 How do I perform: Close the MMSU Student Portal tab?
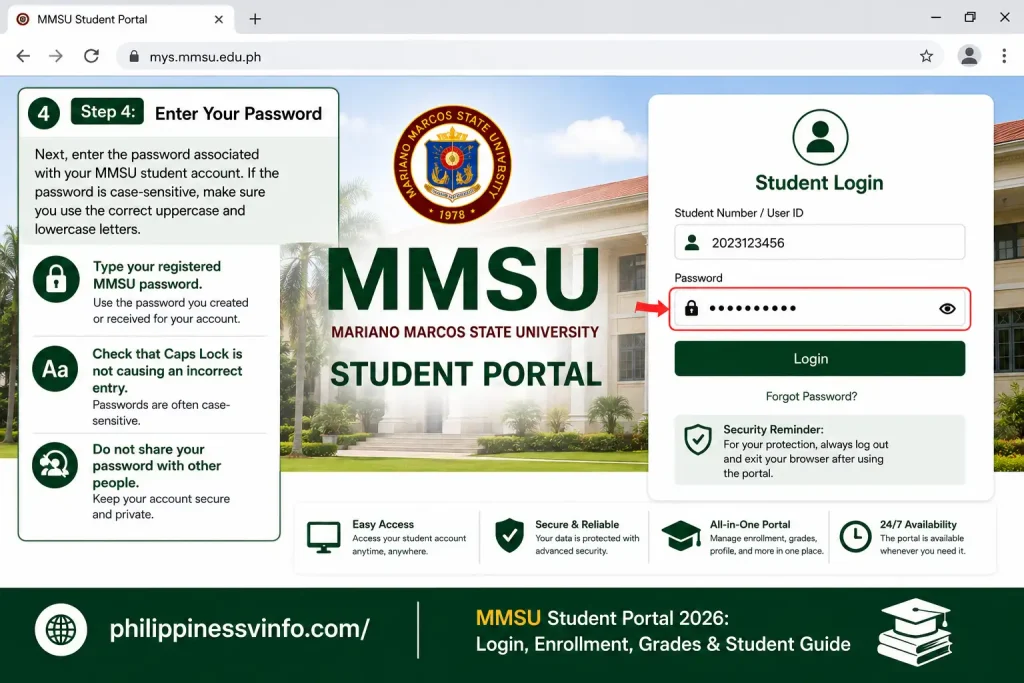pos(219,20)
